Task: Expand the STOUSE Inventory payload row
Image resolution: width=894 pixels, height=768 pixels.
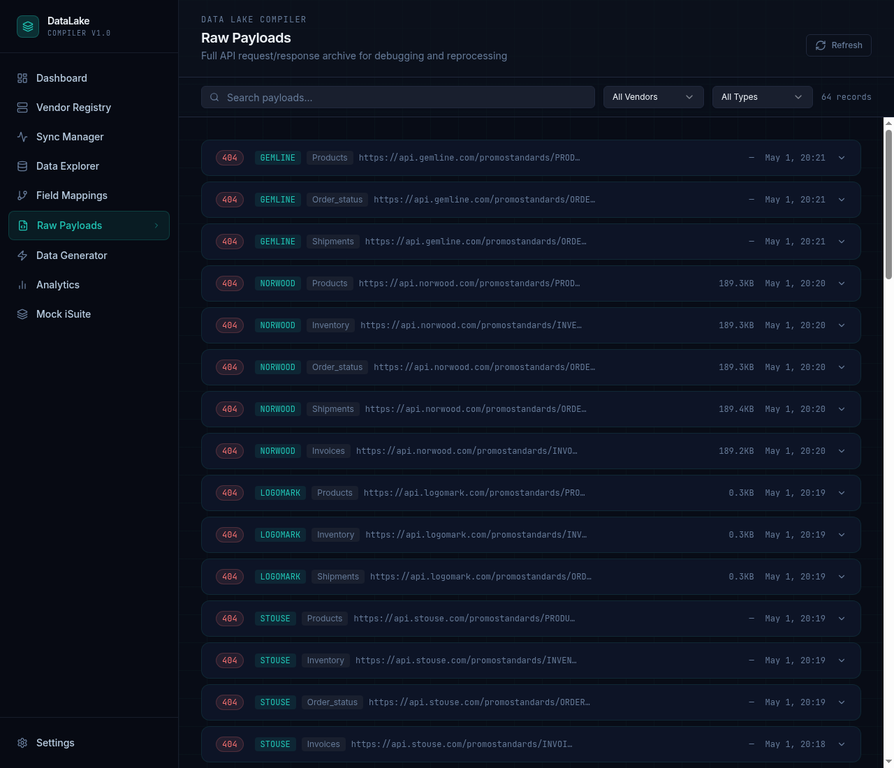Action: (531, 661)
